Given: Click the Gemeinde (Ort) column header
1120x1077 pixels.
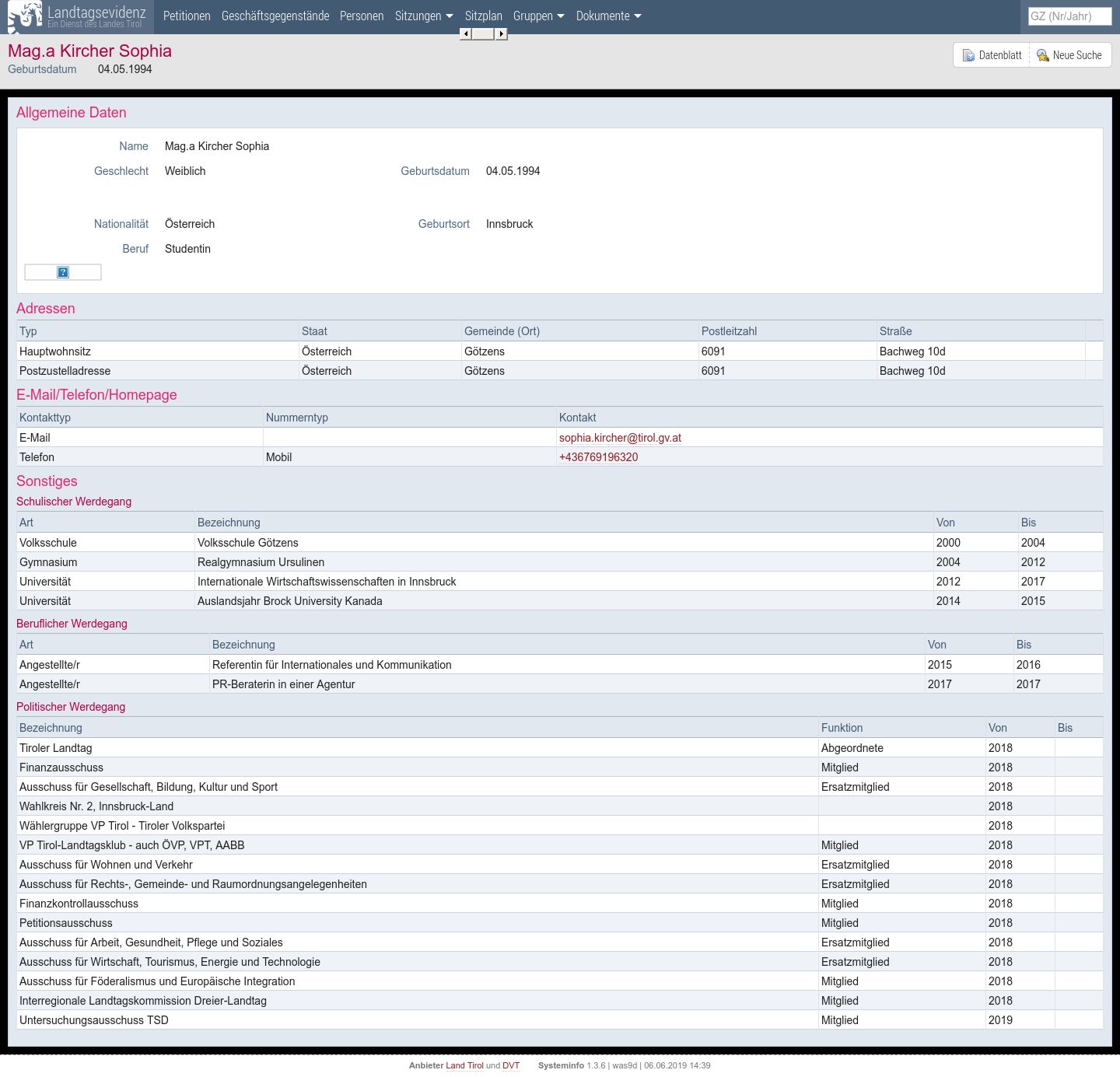Looking at the screenshot, I should (x=502, y=331).
